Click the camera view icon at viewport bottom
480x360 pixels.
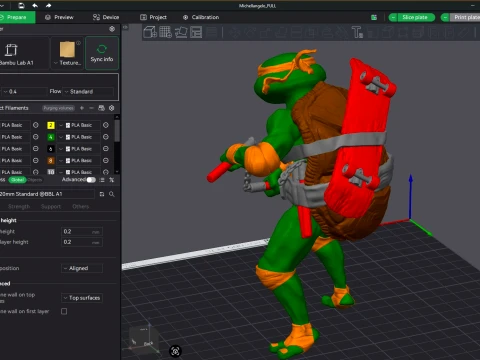pyautogui.click(x=175, y=351)
